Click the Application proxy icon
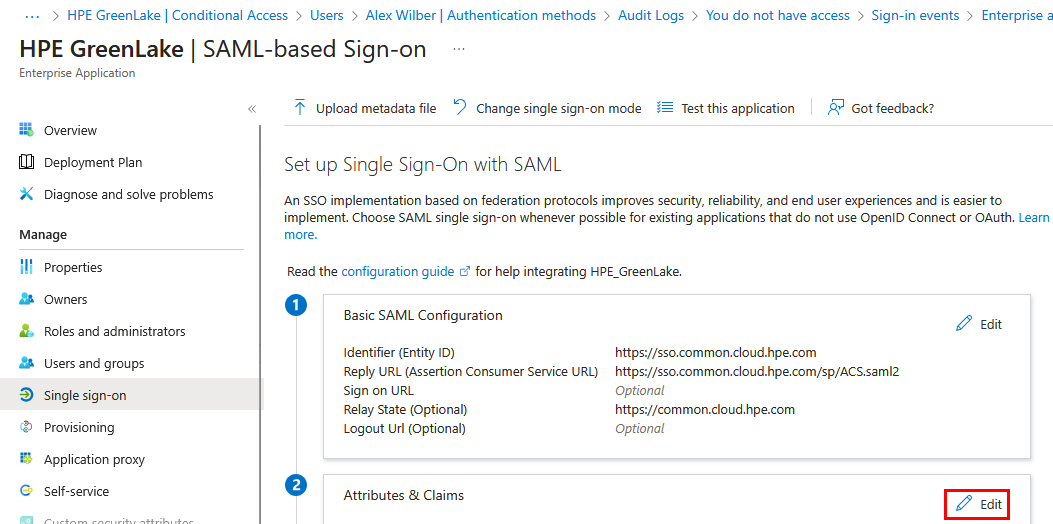1053x524 pixels. point(27,459)
